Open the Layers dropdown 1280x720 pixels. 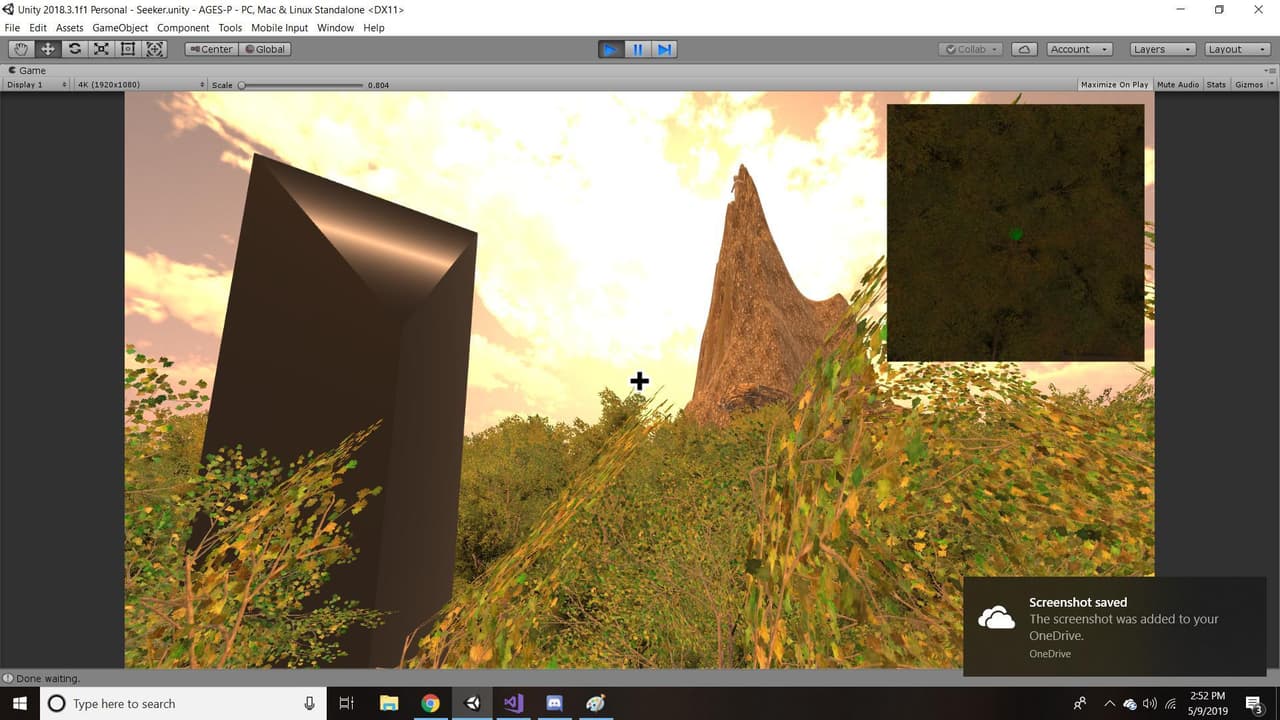[1162, 49]
